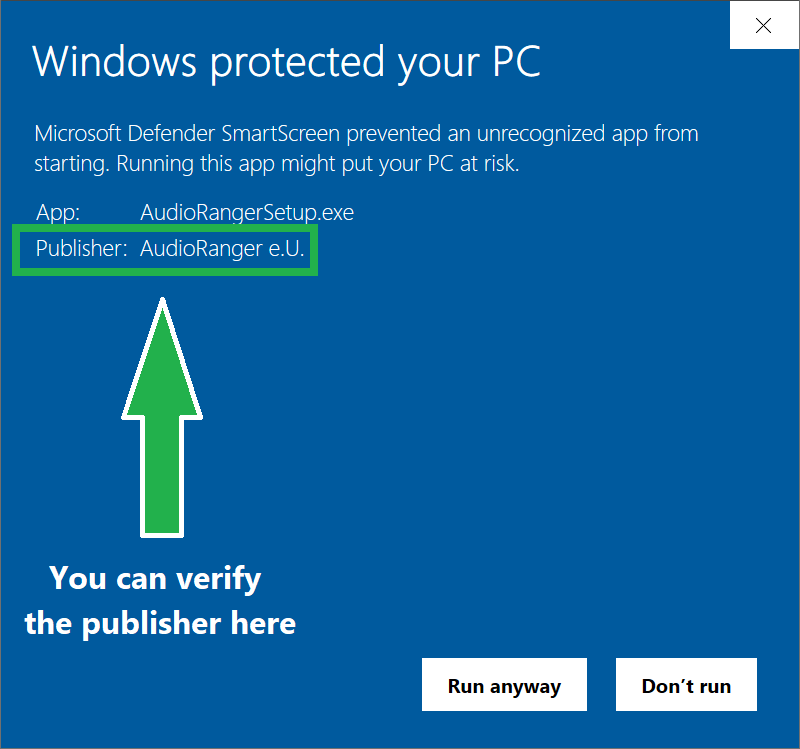
Task: Proceed with installation via Run anyway
Action: [504, 685]
